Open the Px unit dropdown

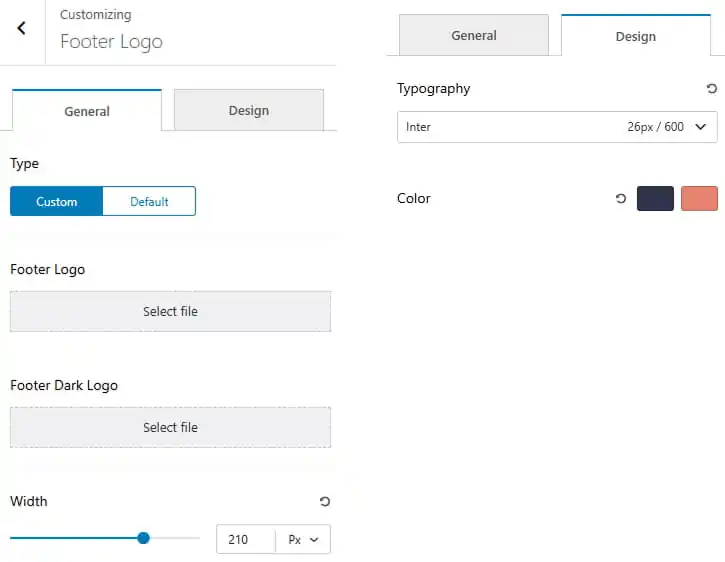pos(303,539)
